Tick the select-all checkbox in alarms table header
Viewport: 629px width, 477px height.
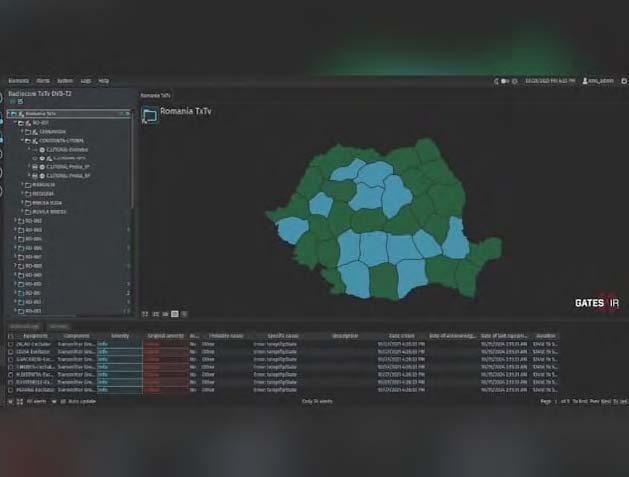pos(11,336)
